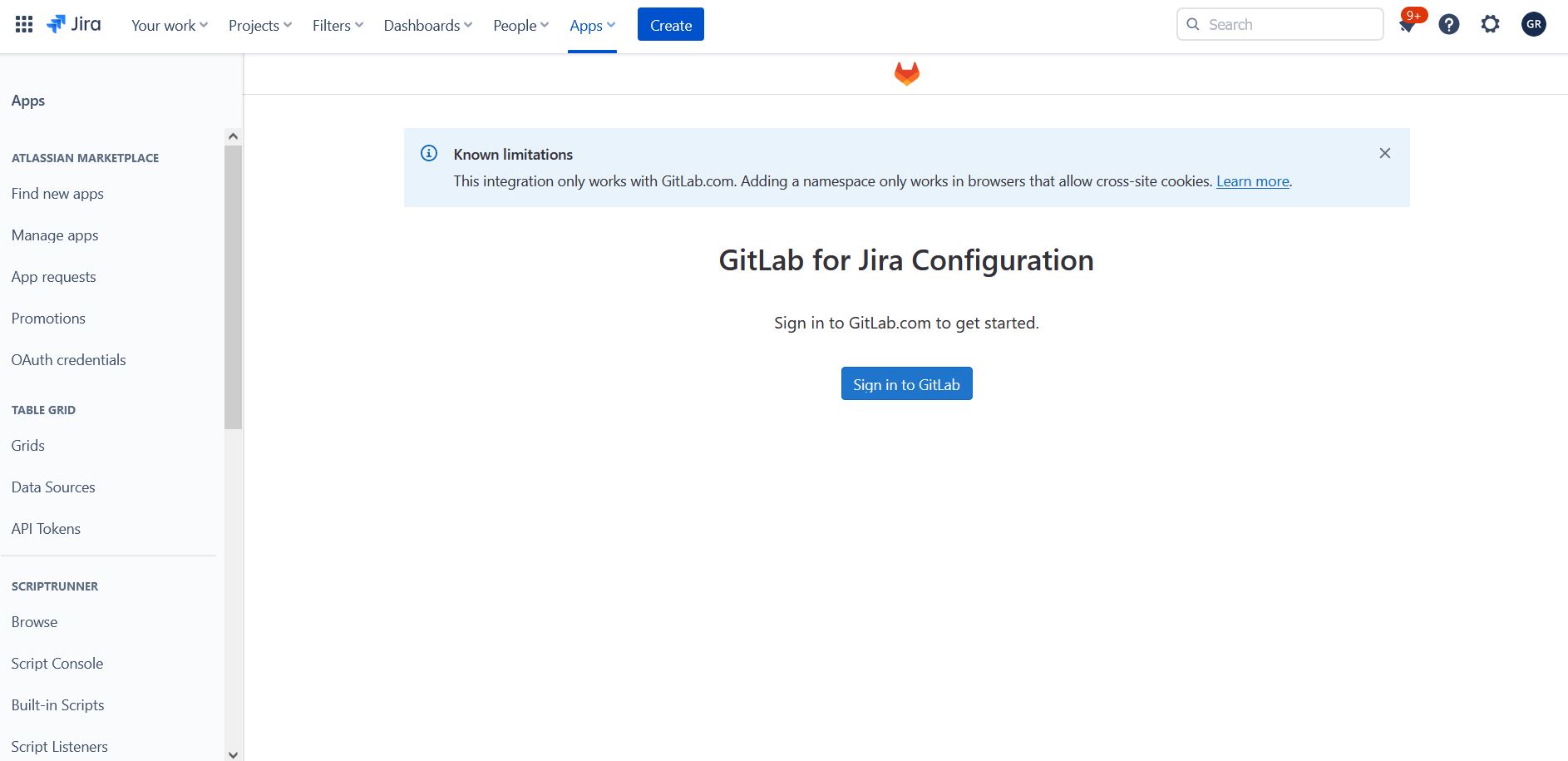
Task: Open notifications with the bell icon
Action: (1407, 24)
